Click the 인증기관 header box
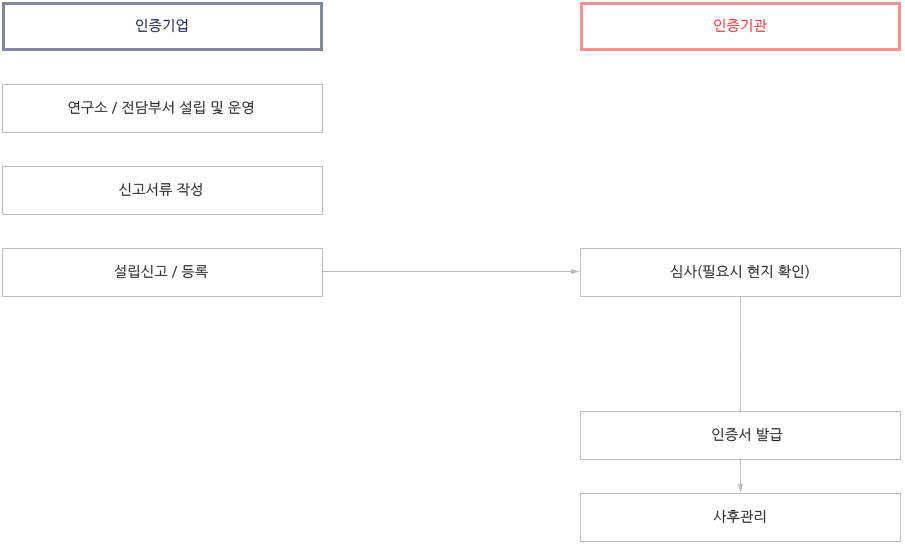 [741, 27]
